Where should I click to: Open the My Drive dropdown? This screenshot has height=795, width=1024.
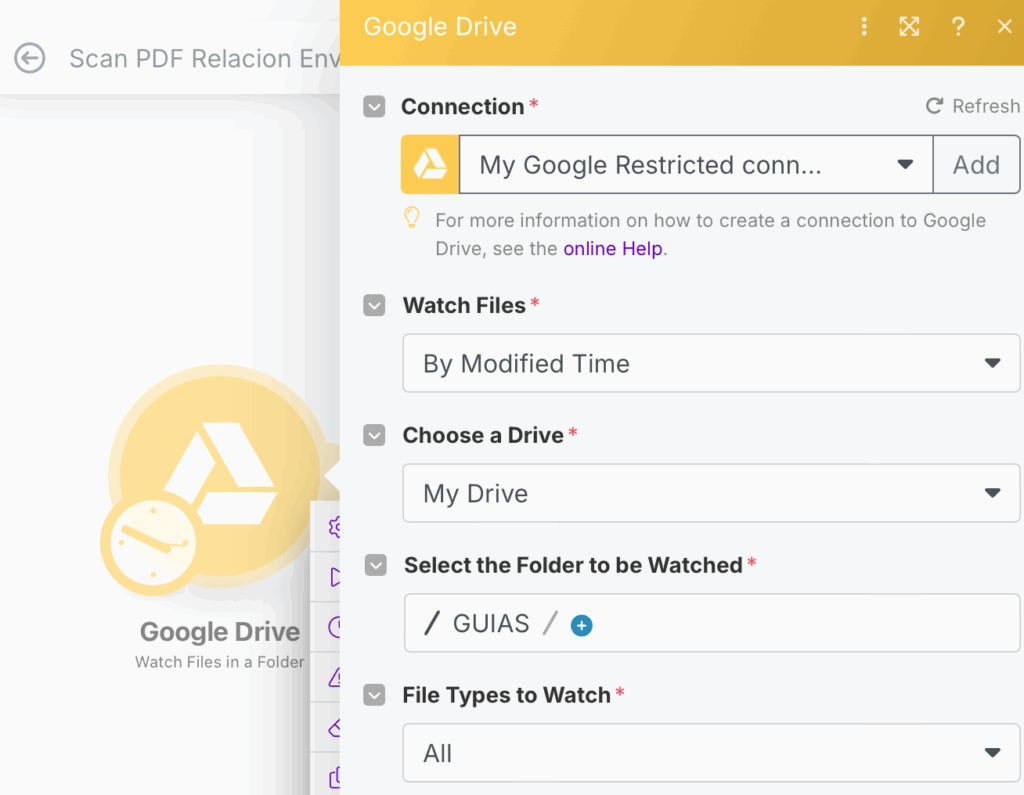point(711,493)
